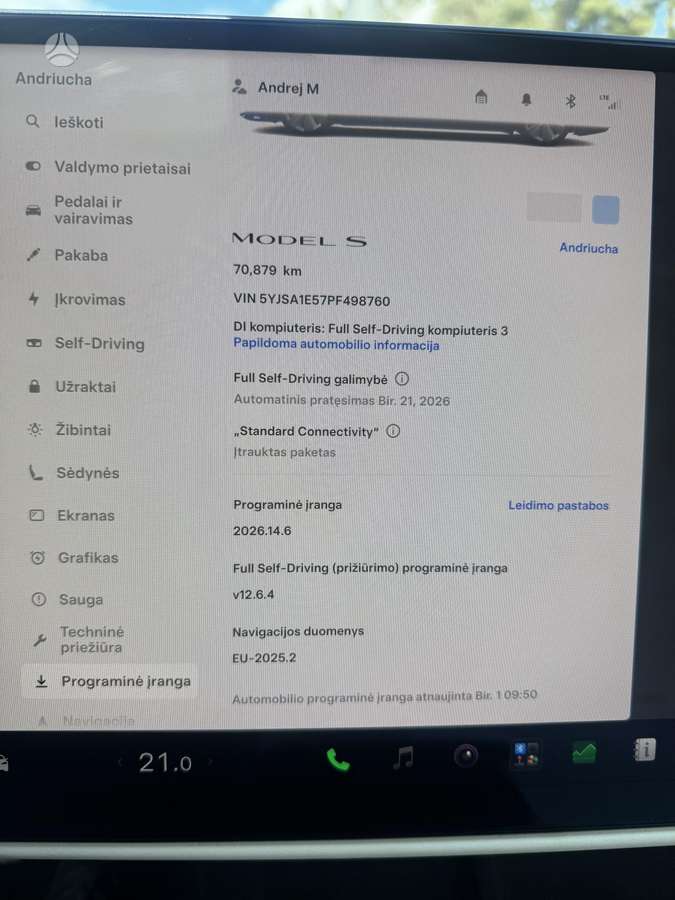Open Sauga safety settings
This screenshot has height=900, width=675.
click(67, 599)
